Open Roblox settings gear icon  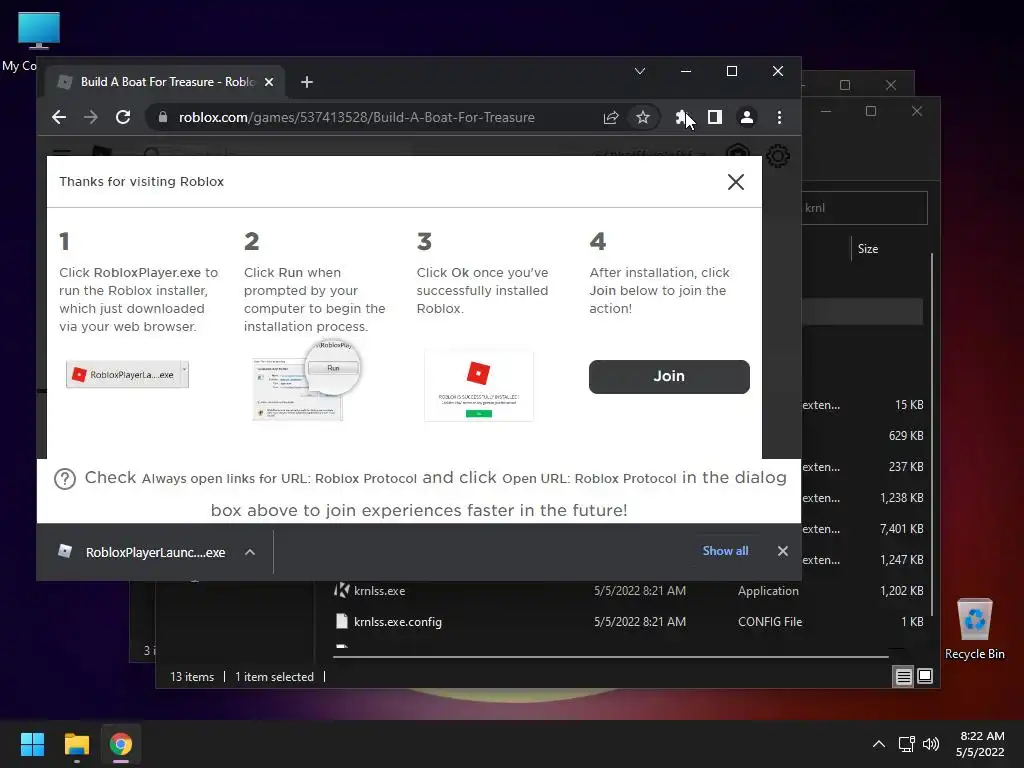click(x=778, y=157)
